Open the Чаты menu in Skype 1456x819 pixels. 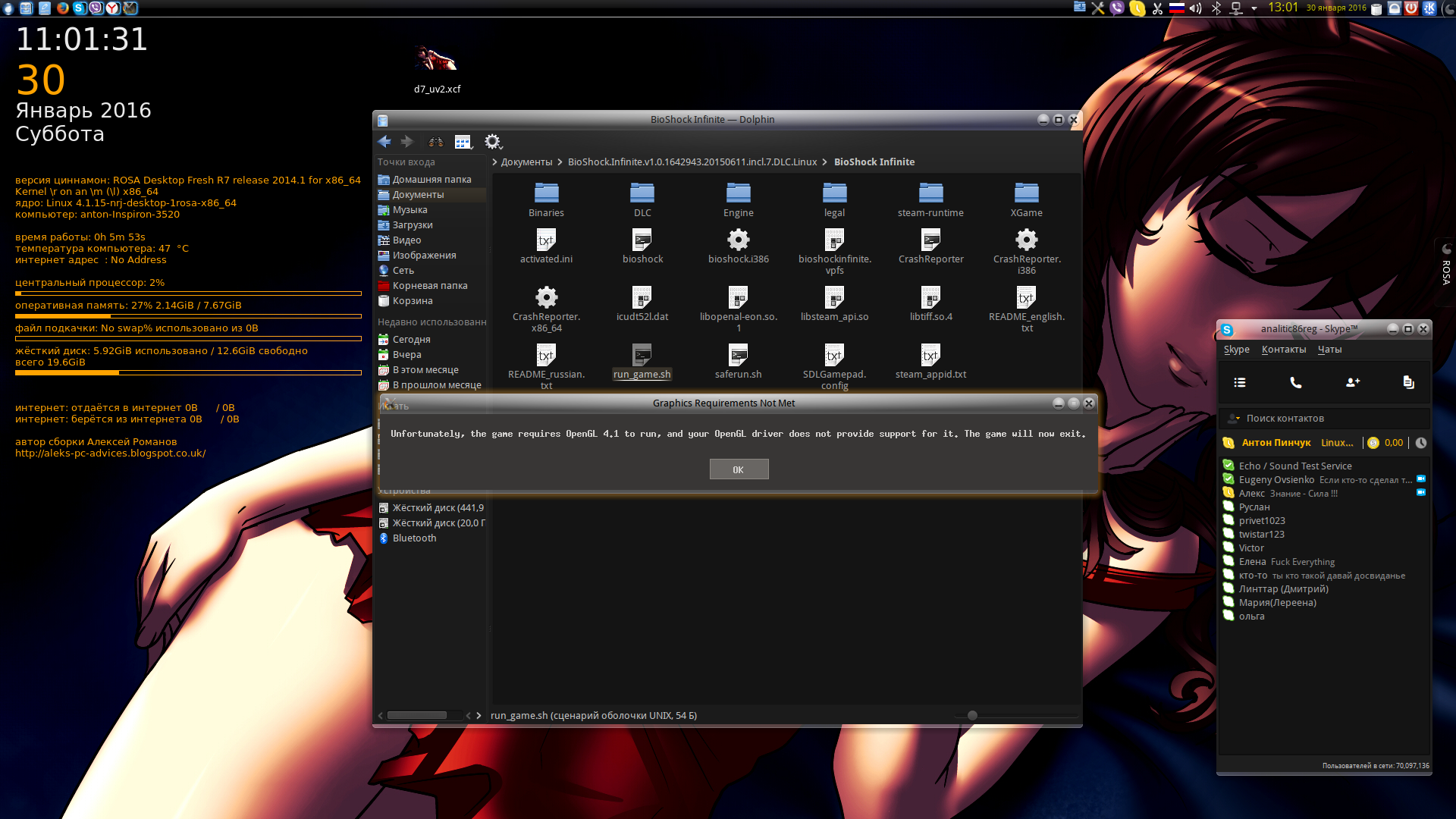click(x=1329, y=350)
